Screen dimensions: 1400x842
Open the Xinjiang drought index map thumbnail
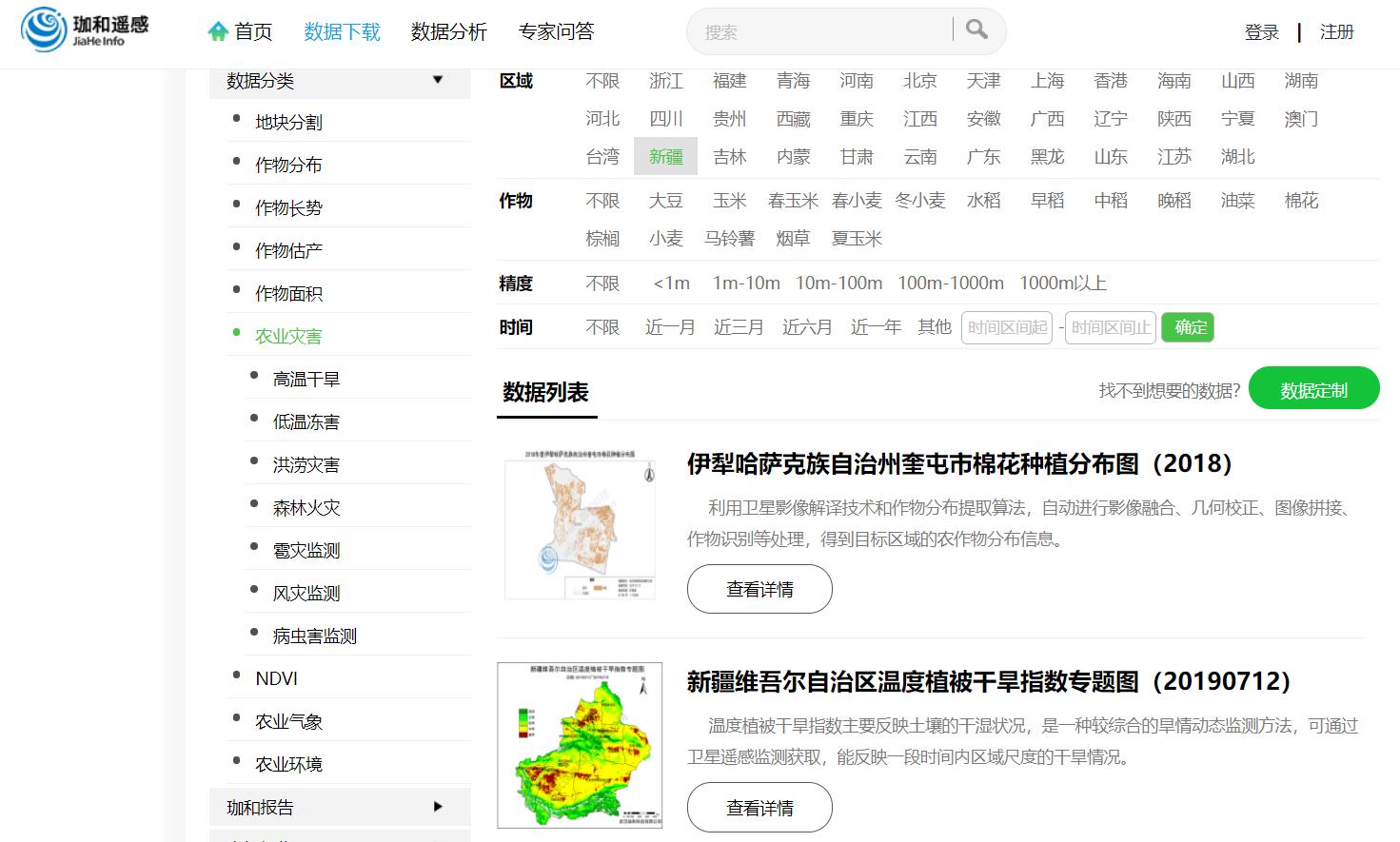coord(580,745)
